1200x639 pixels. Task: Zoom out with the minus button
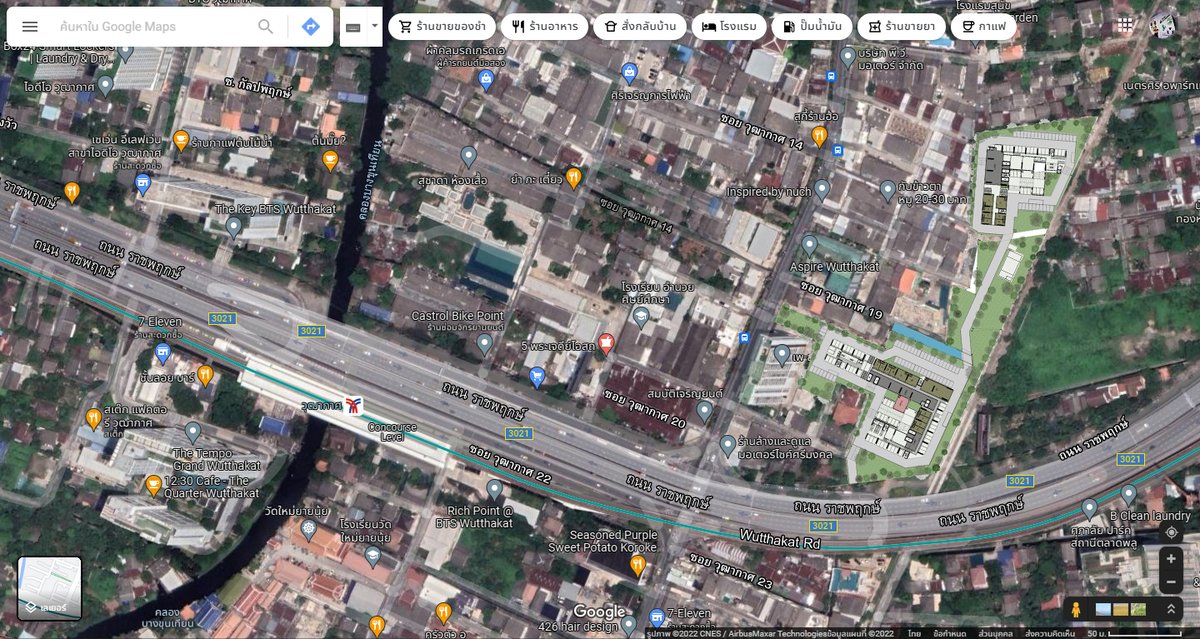(x=1171, y=582)
